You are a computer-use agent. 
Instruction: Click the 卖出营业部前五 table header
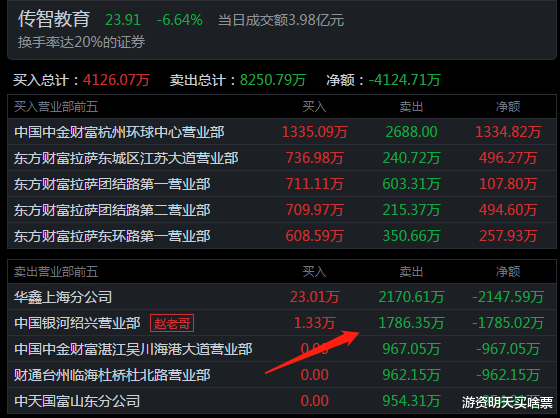point(56,272)
